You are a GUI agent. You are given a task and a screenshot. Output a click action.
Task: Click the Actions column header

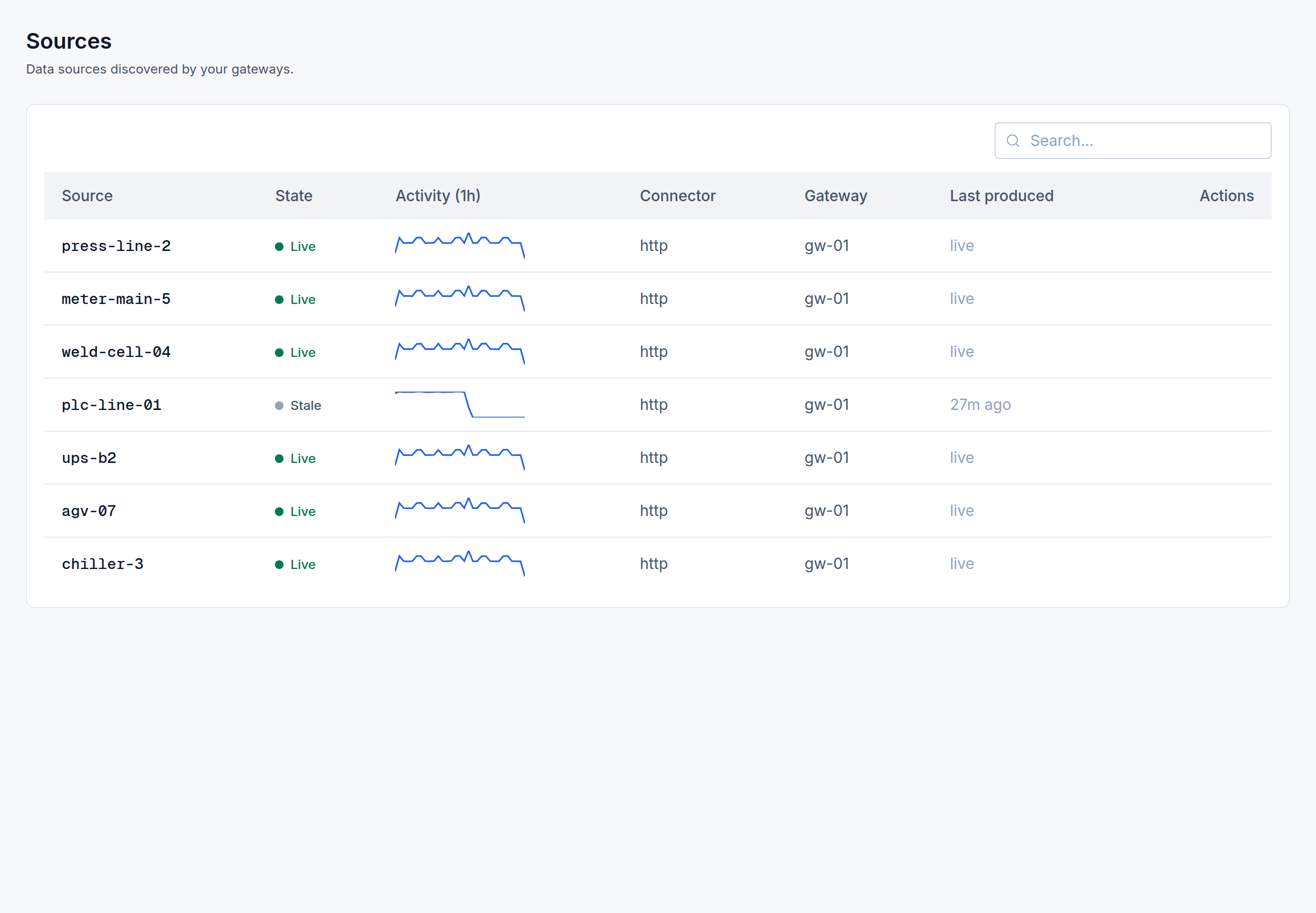(1226, 196)
